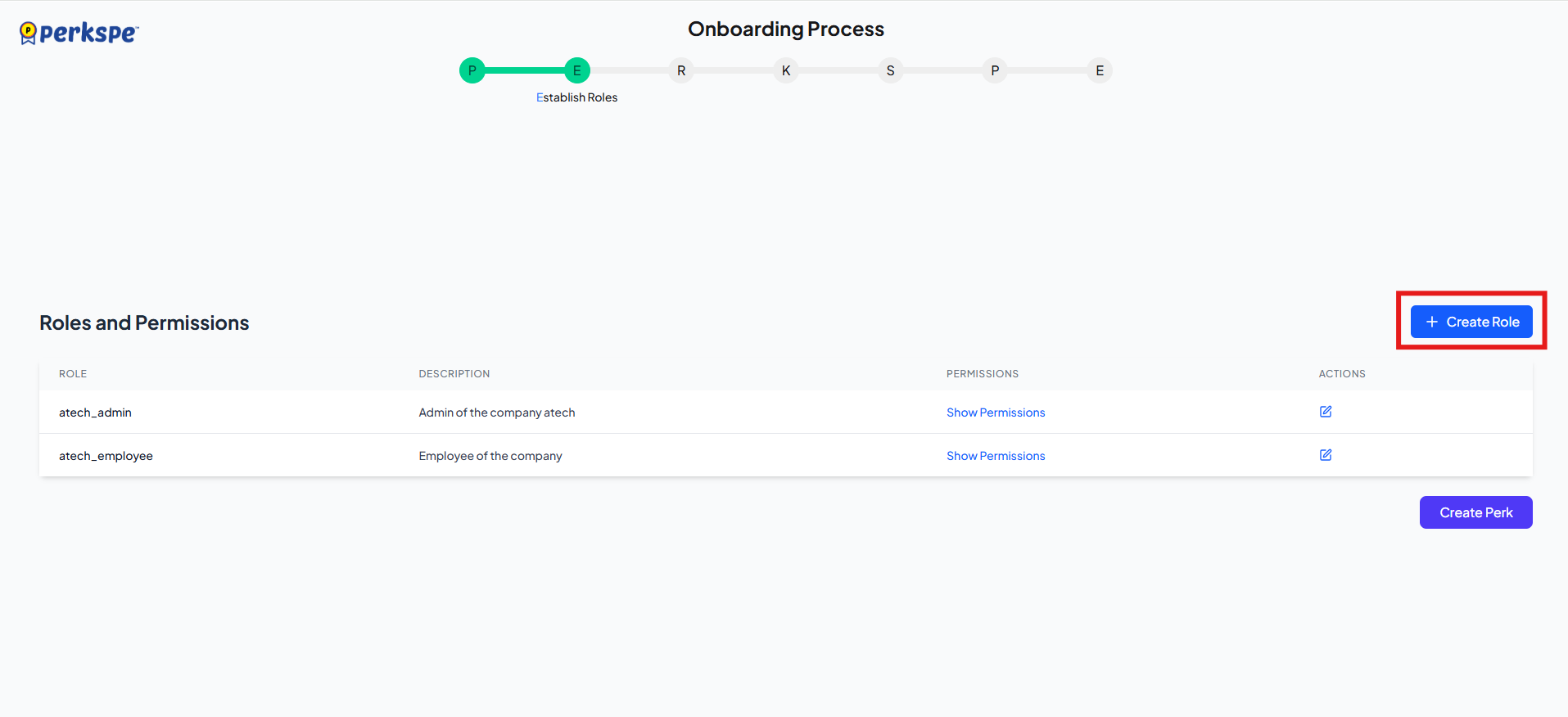Select the K onboarding step
This screenshot has height=717, width=1568.
tap(785, 70)
